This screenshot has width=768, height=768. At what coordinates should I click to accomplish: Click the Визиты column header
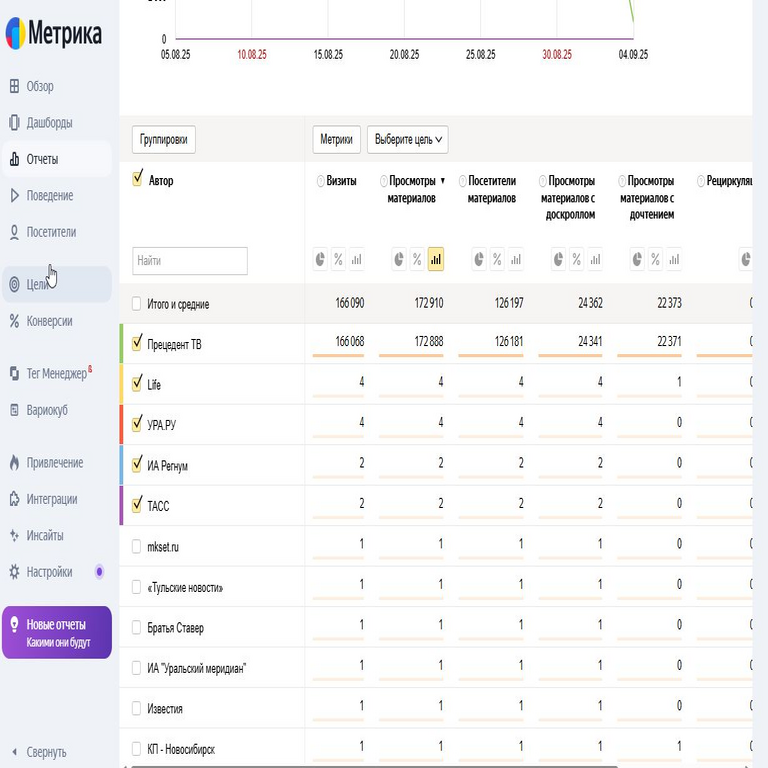pyautogui.click(x=341, y=181)
